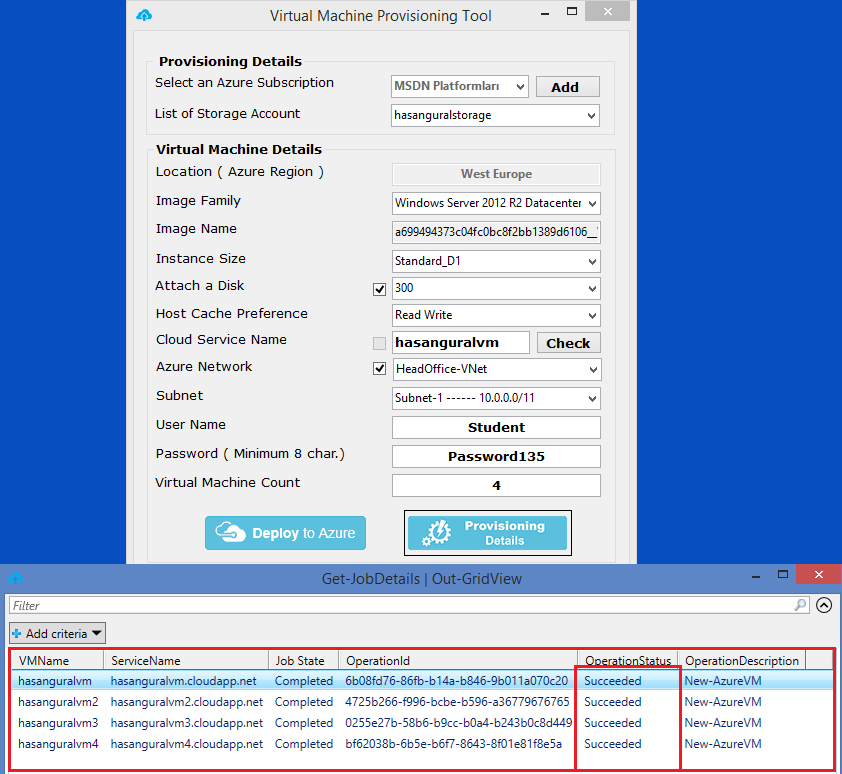Sort grid by OperationStatus column header
This screenshot has height=774, width=842.
click(x=627, y=661)
